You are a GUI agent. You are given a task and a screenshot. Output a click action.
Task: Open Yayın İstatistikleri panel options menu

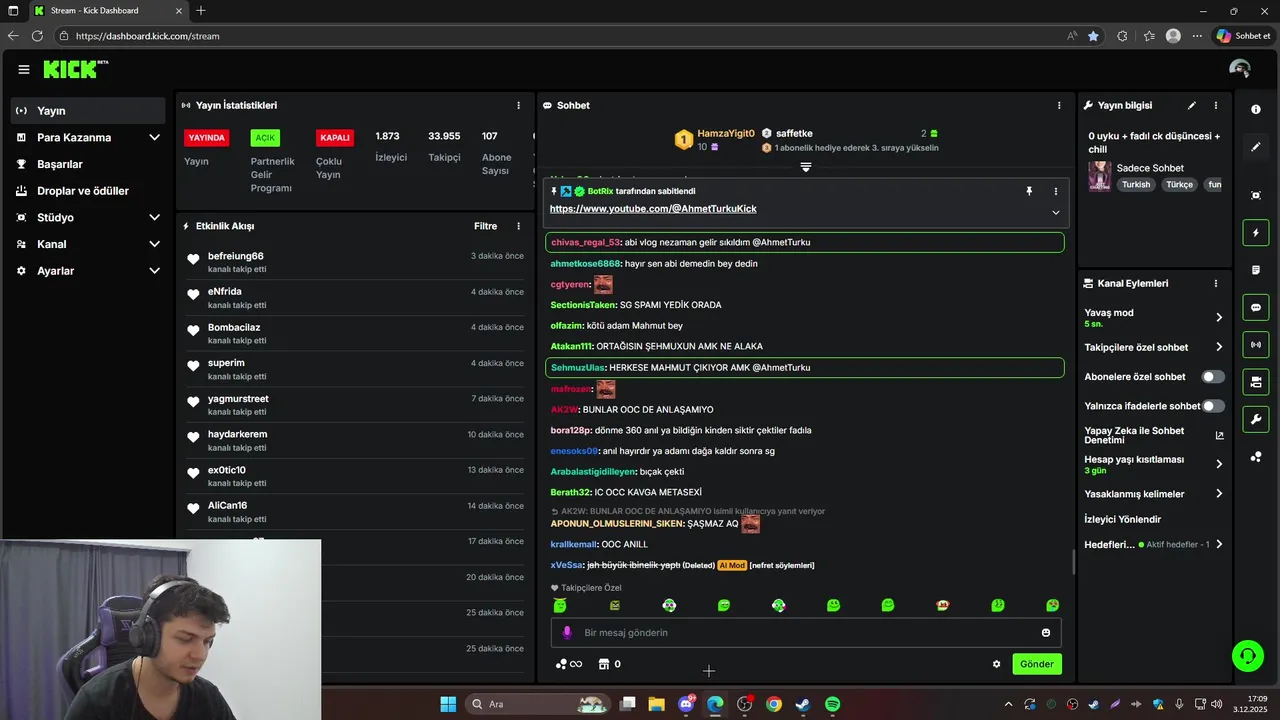[x=518, y=105]
